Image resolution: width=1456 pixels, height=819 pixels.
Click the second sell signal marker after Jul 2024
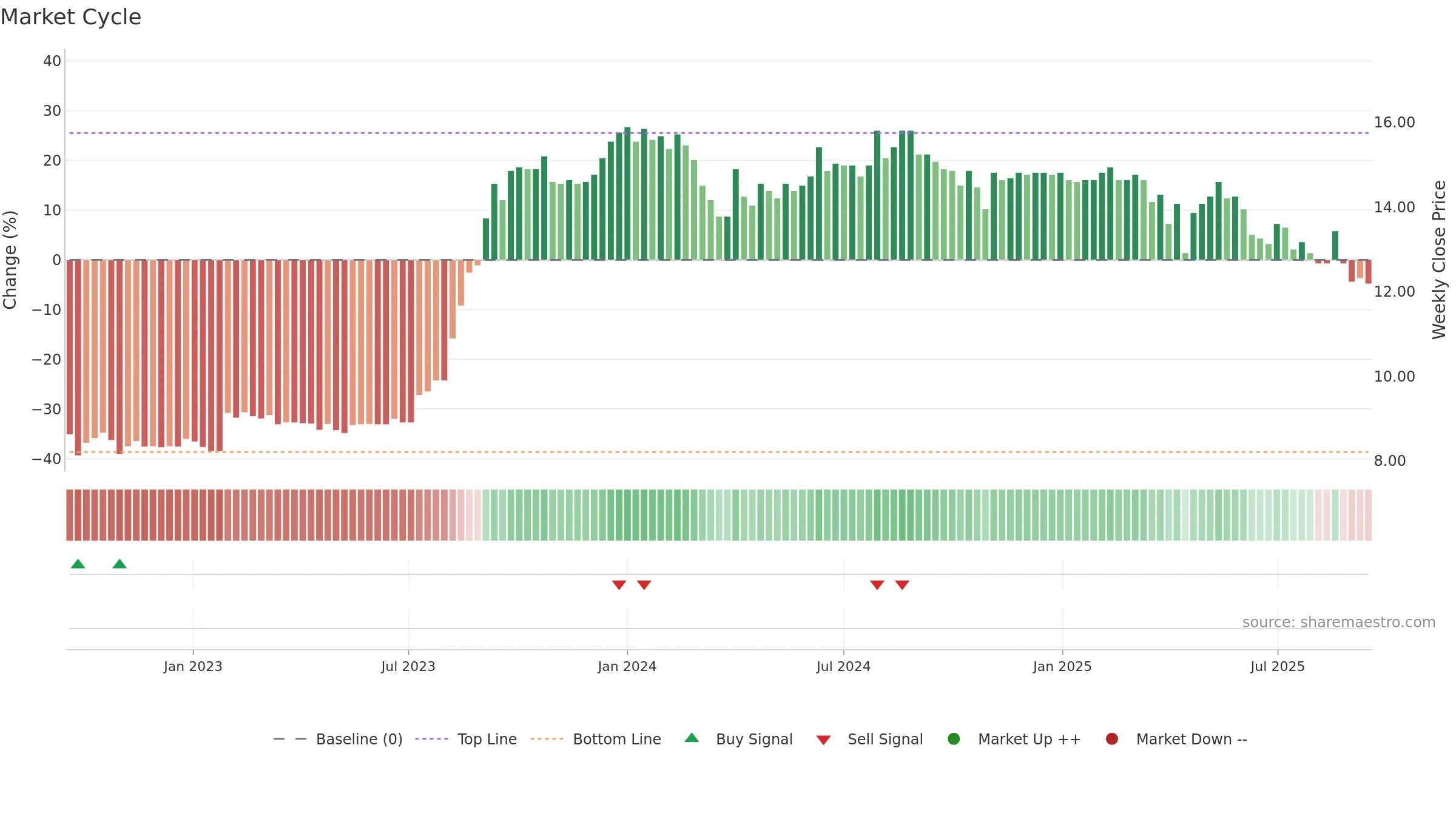[x=902, y=585]
